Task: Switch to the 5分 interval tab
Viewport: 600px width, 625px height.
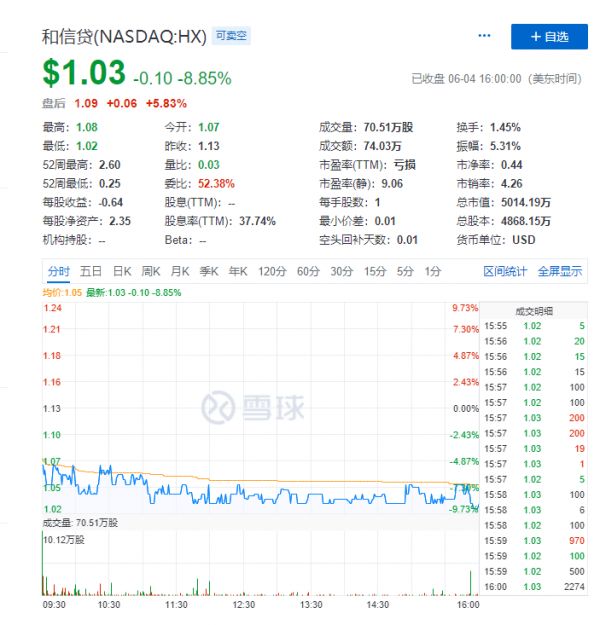Action: [405, 271]
